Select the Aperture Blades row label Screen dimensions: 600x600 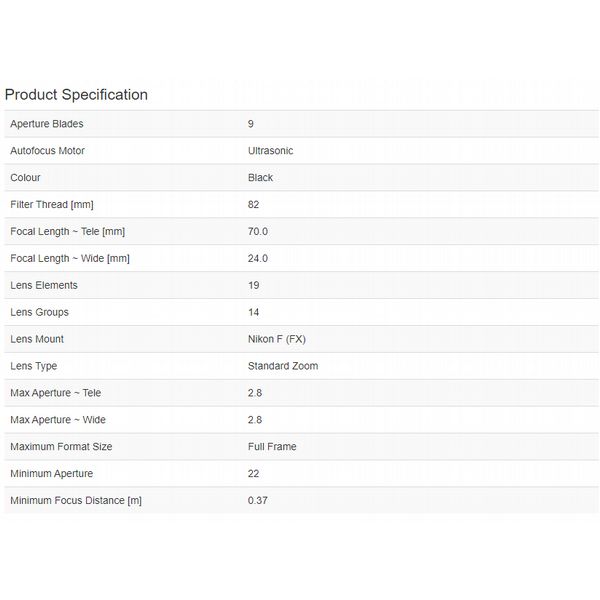(47, 124)
